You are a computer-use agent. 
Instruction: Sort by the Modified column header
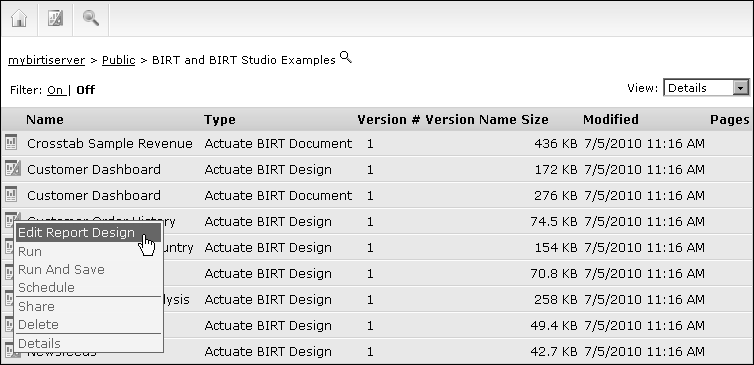click(x=611, y=119)
